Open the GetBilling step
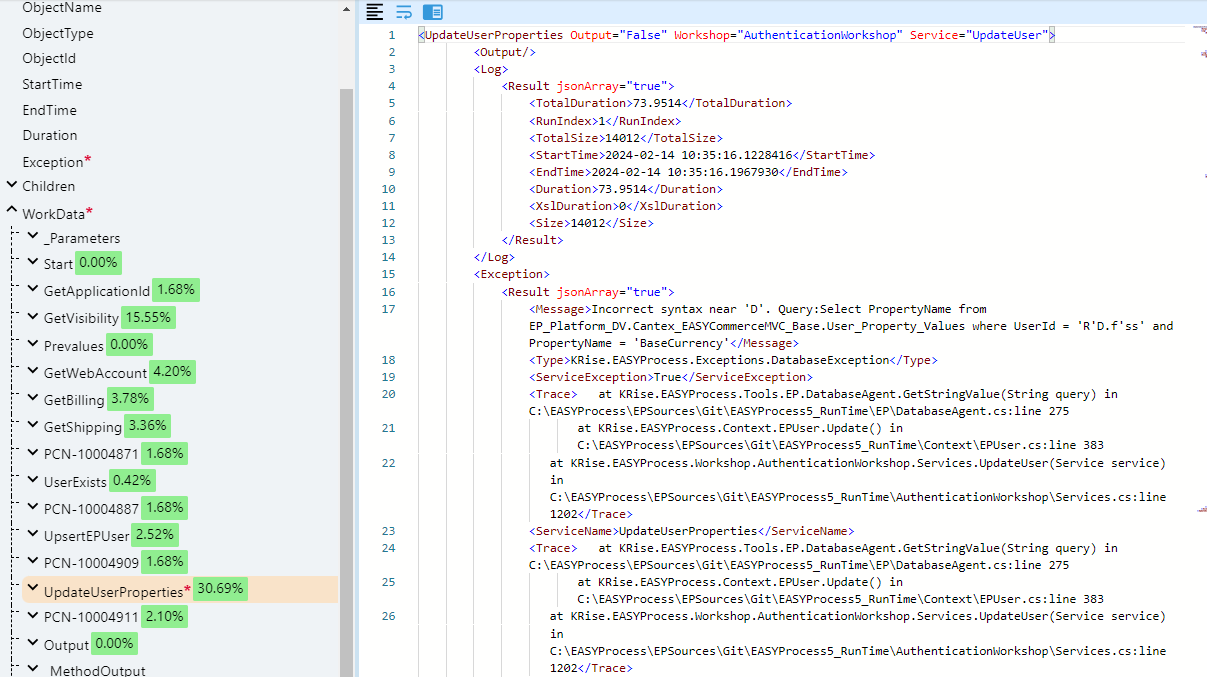 tap(74, 400)
